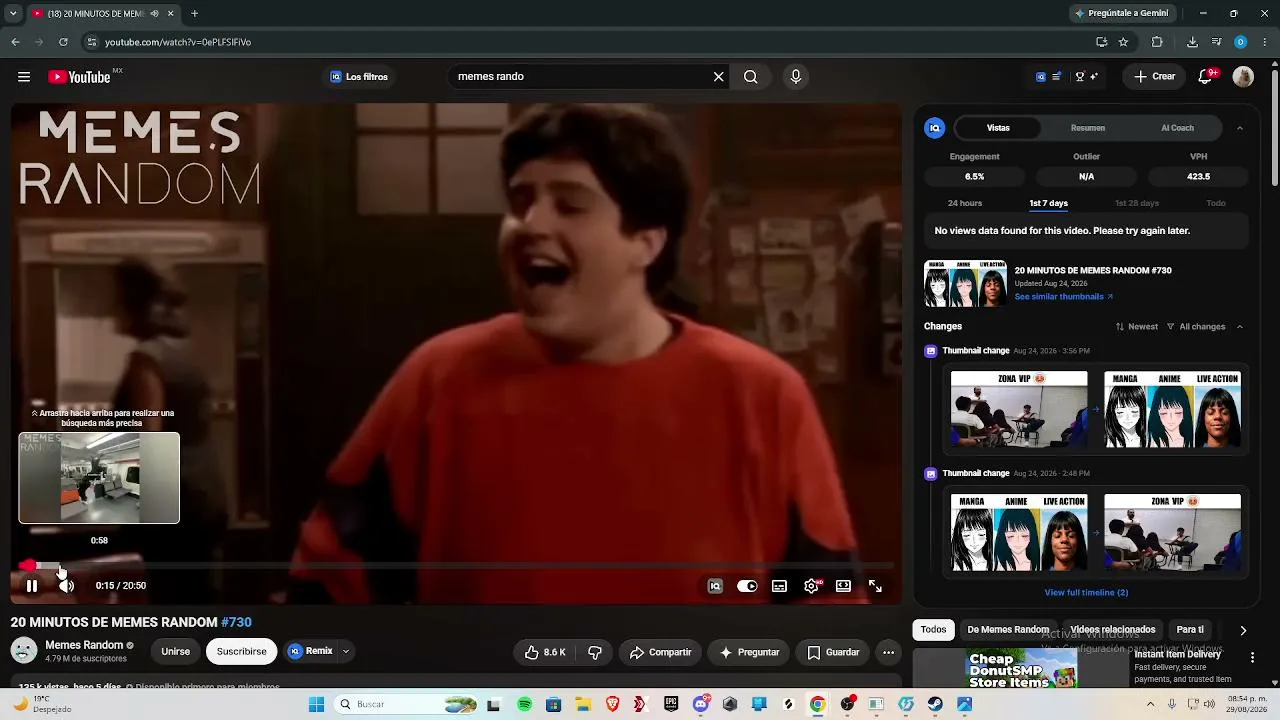Open the YouTube guide hamburger menu

point(24,77)
